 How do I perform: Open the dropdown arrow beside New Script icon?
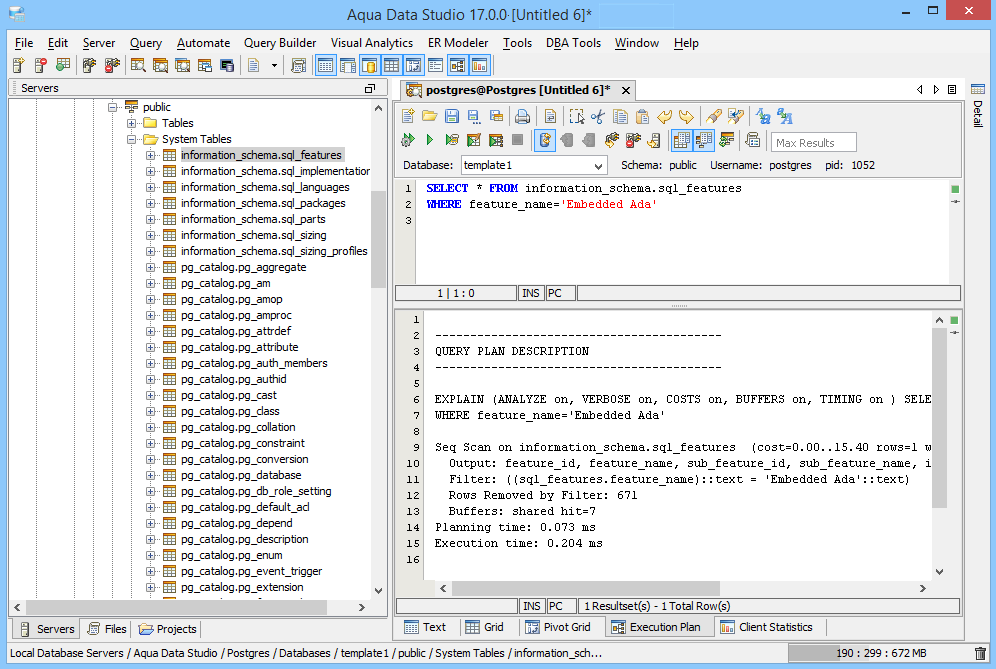tap(274, 65)
